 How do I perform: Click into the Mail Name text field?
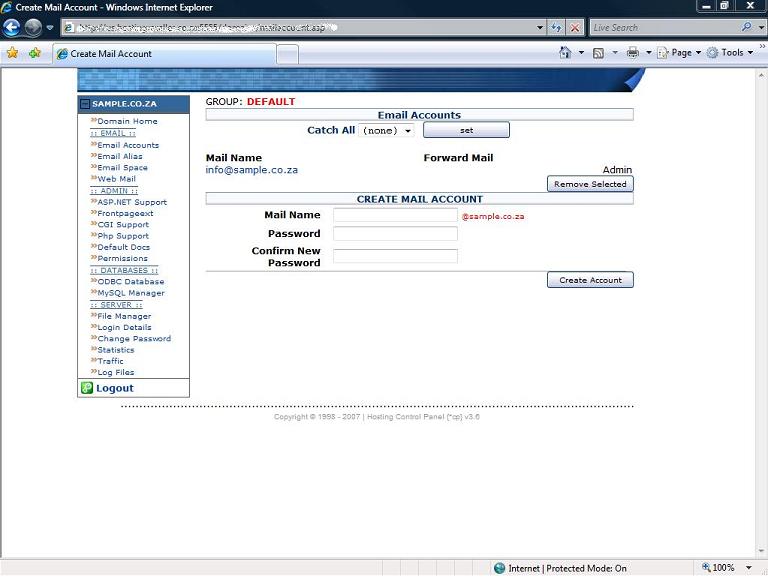(x=395, y=215)
